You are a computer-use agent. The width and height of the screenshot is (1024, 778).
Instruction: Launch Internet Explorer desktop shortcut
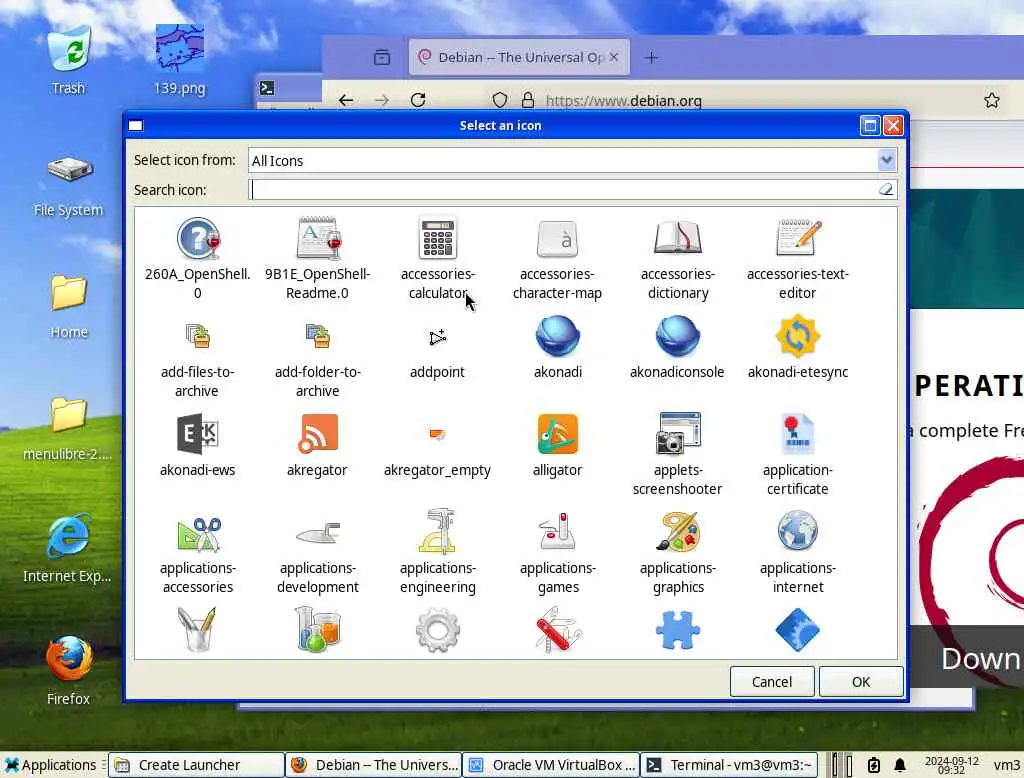(68, 549)
